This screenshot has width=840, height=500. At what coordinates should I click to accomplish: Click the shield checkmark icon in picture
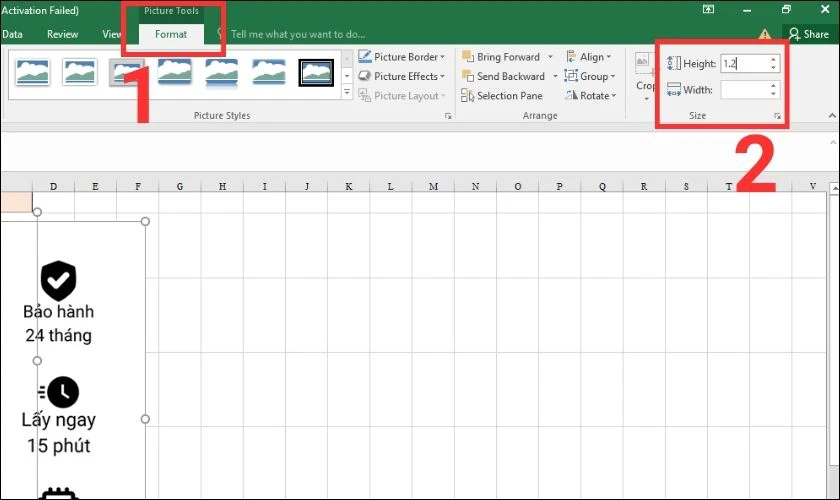58,281
